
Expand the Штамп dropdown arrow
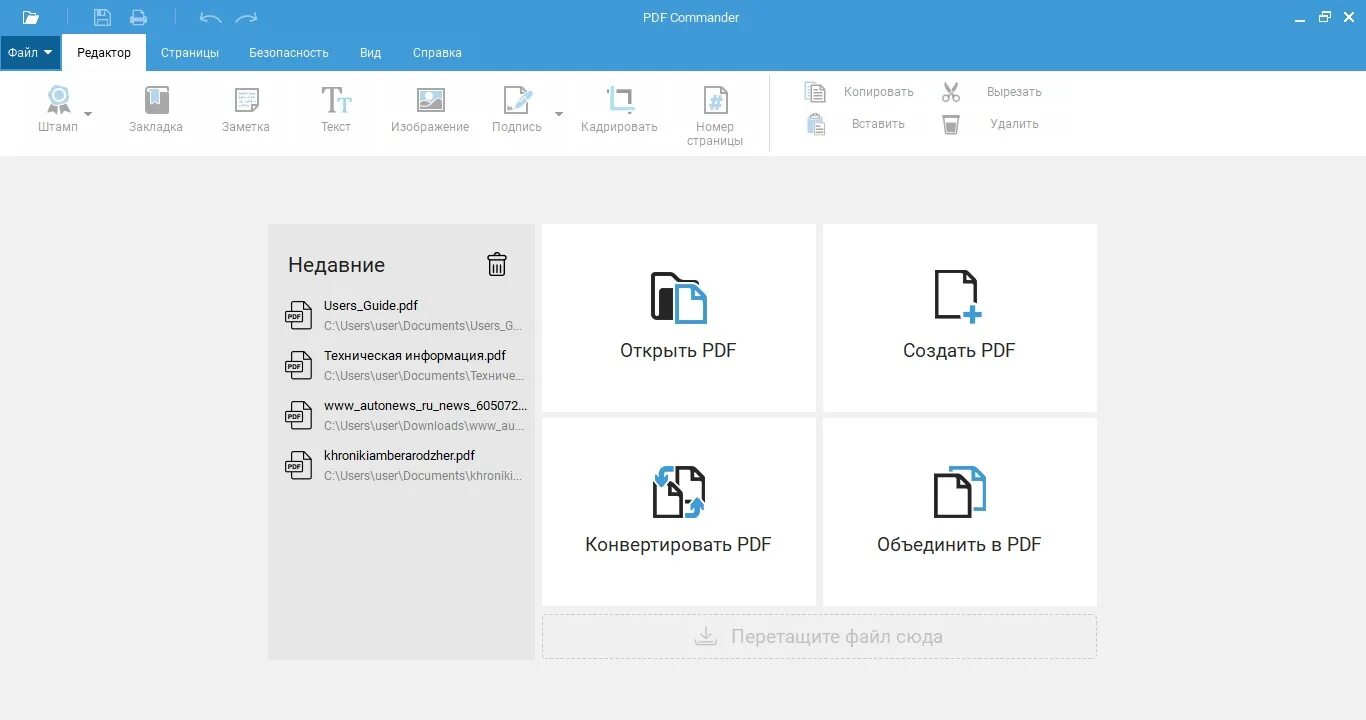click(88, 114)
